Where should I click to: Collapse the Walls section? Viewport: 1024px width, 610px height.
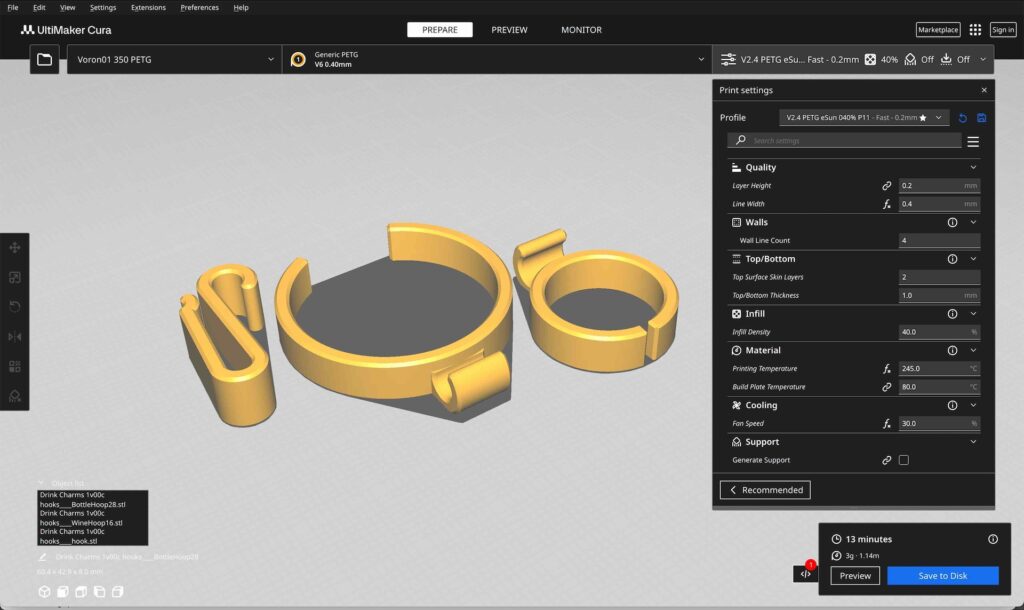point(973,222)
